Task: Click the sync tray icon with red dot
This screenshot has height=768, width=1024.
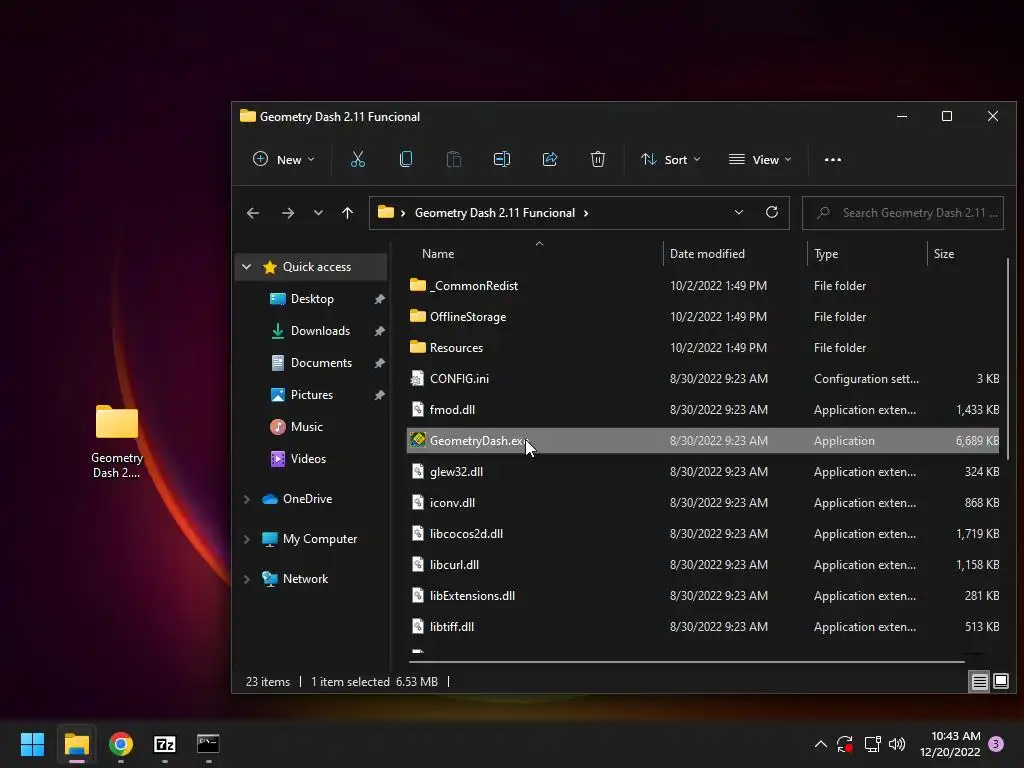Action: (x=845, y=744)
